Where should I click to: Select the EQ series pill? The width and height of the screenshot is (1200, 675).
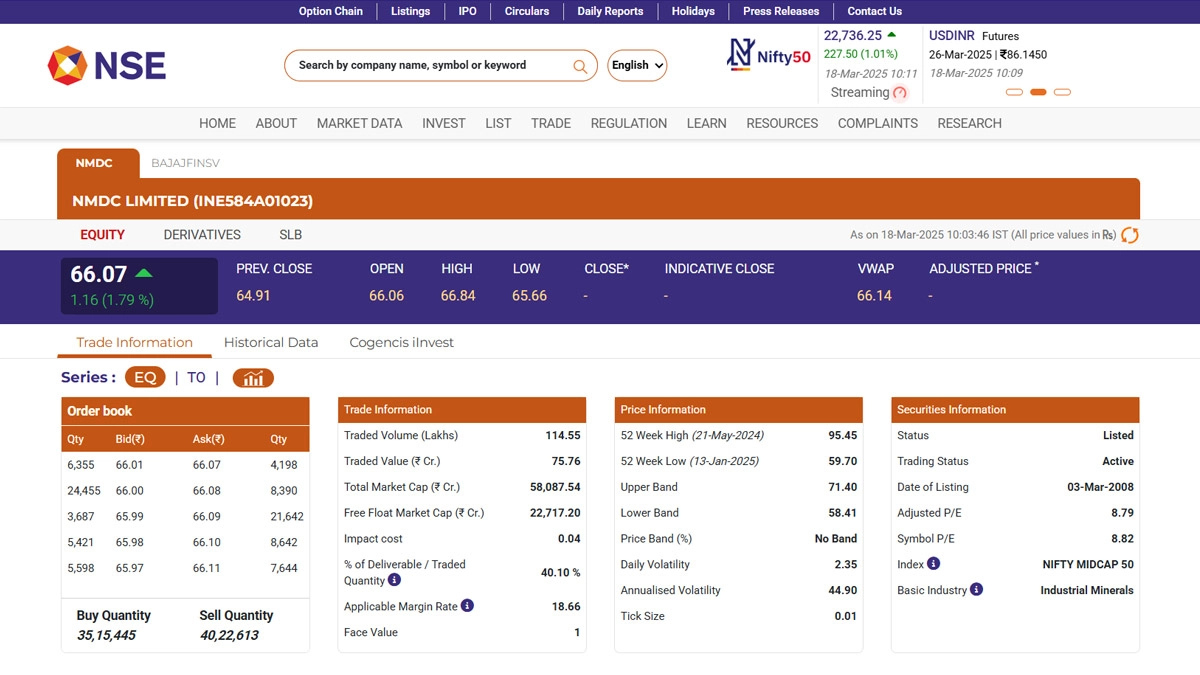pos(145,378)
